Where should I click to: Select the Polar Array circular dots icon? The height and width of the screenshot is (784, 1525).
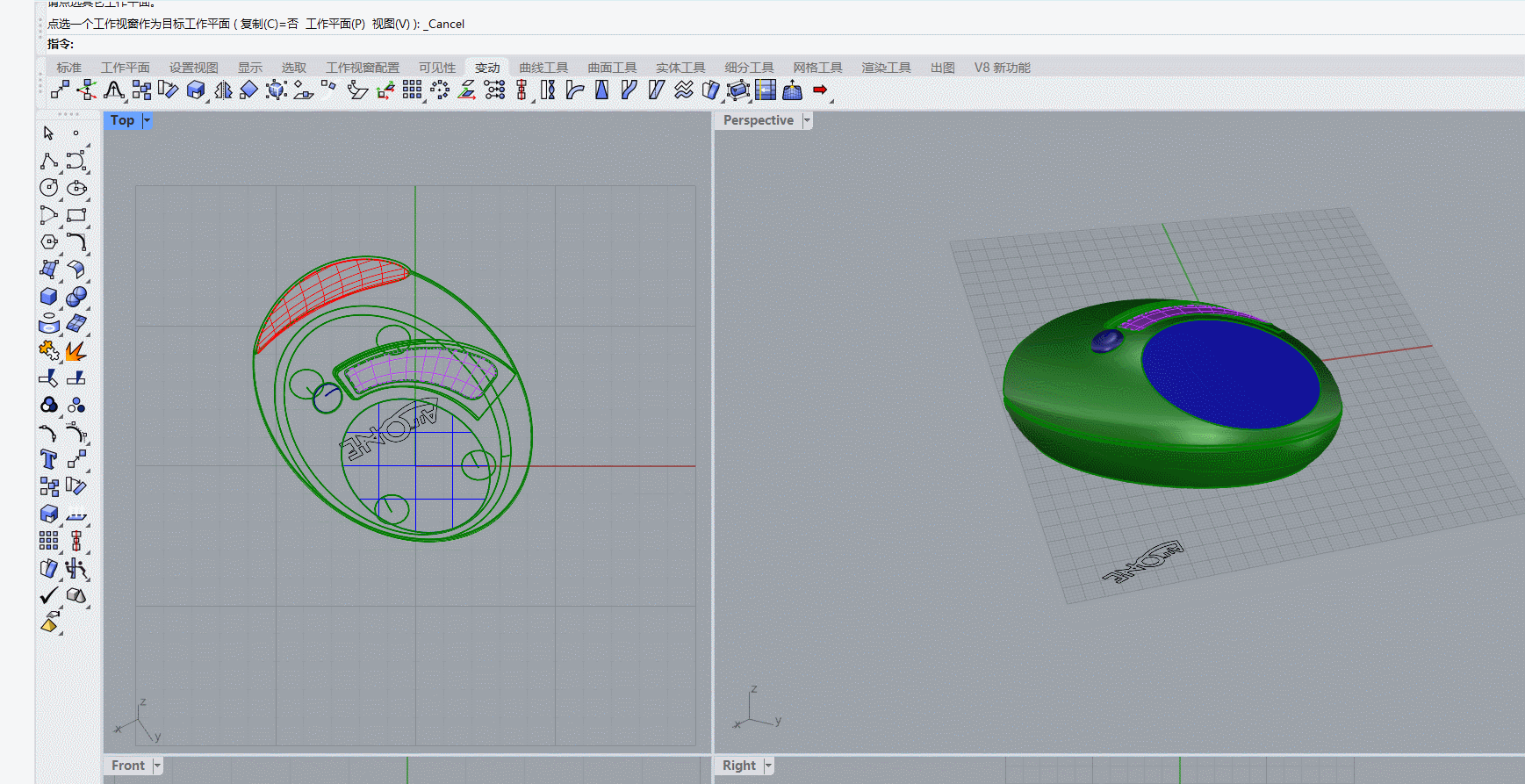point(440,90)
